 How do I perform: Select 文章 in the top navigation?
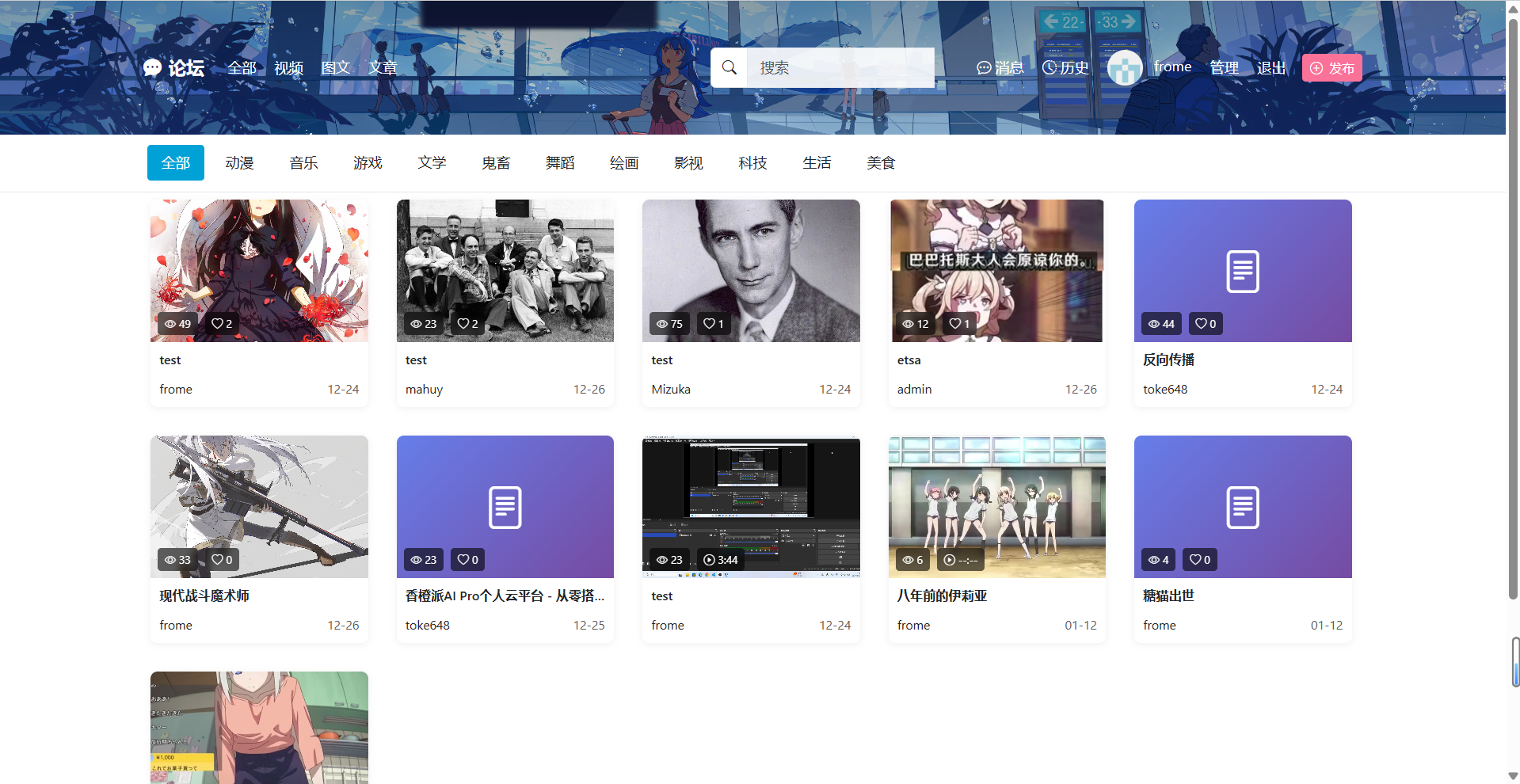pos(383,68)
